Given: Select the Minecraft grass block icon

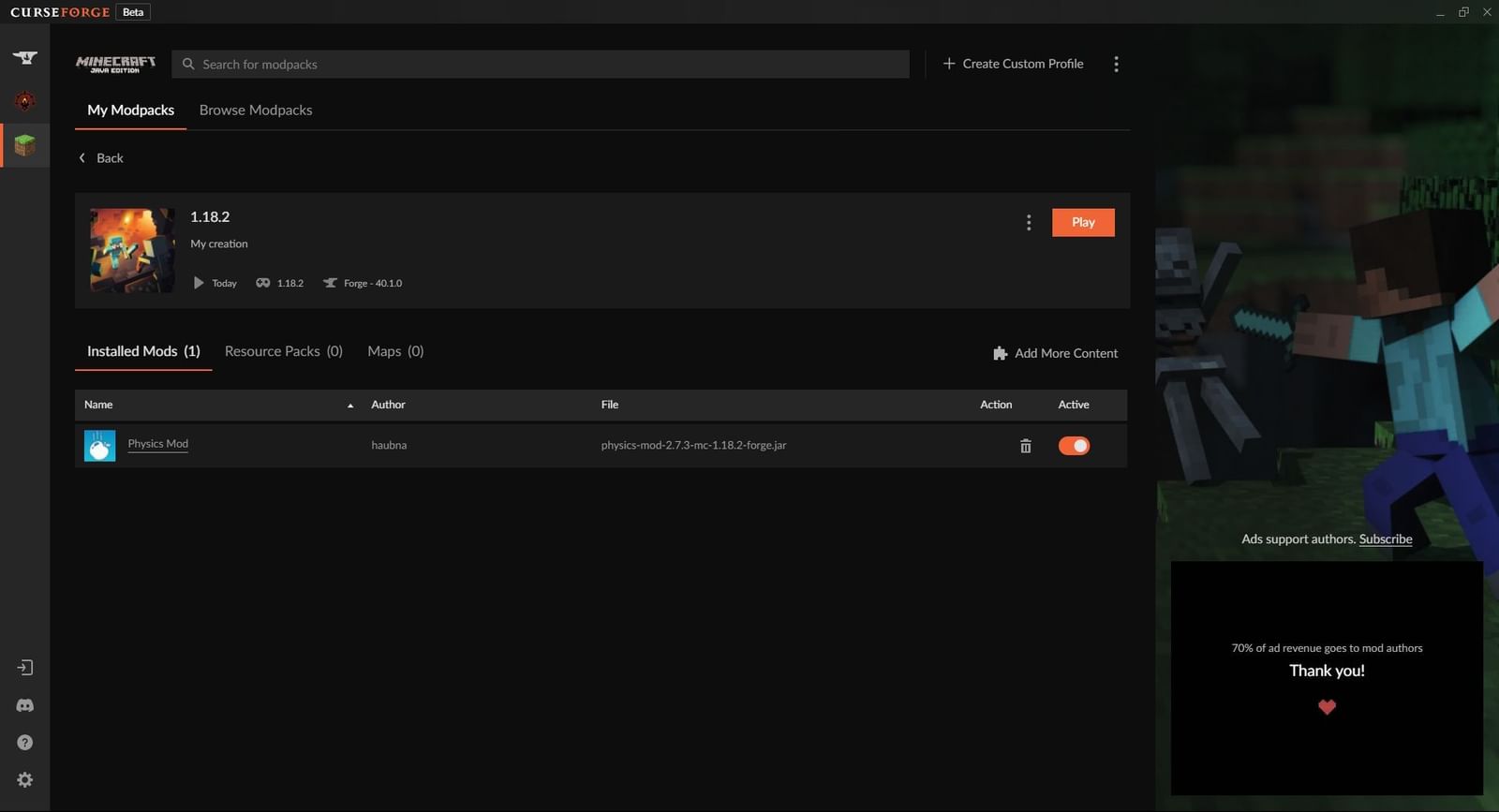Looking at the screenshot, I should click(x=25, y=145).
